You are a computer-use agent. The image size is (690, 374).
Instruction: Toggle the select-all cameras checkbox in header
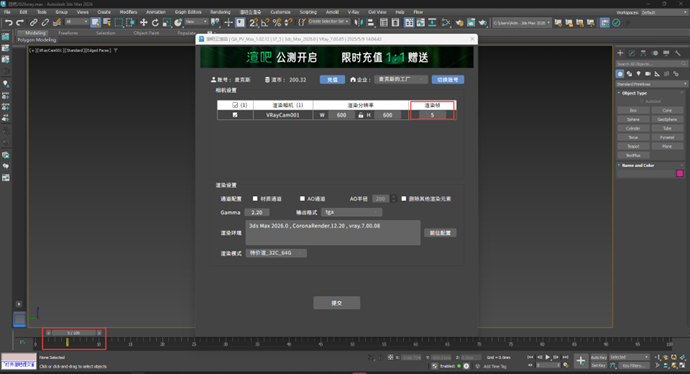[235, 105]
